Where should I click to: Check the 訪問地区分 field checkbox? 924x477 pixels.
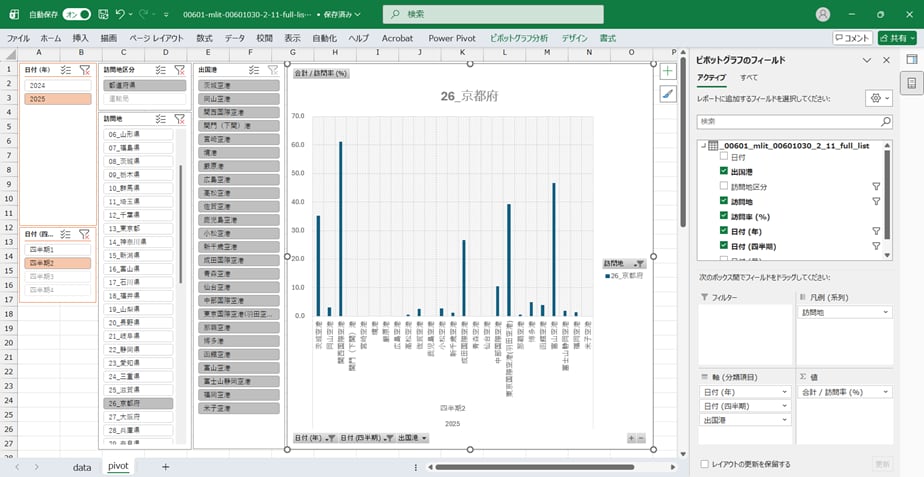(724, 186)
